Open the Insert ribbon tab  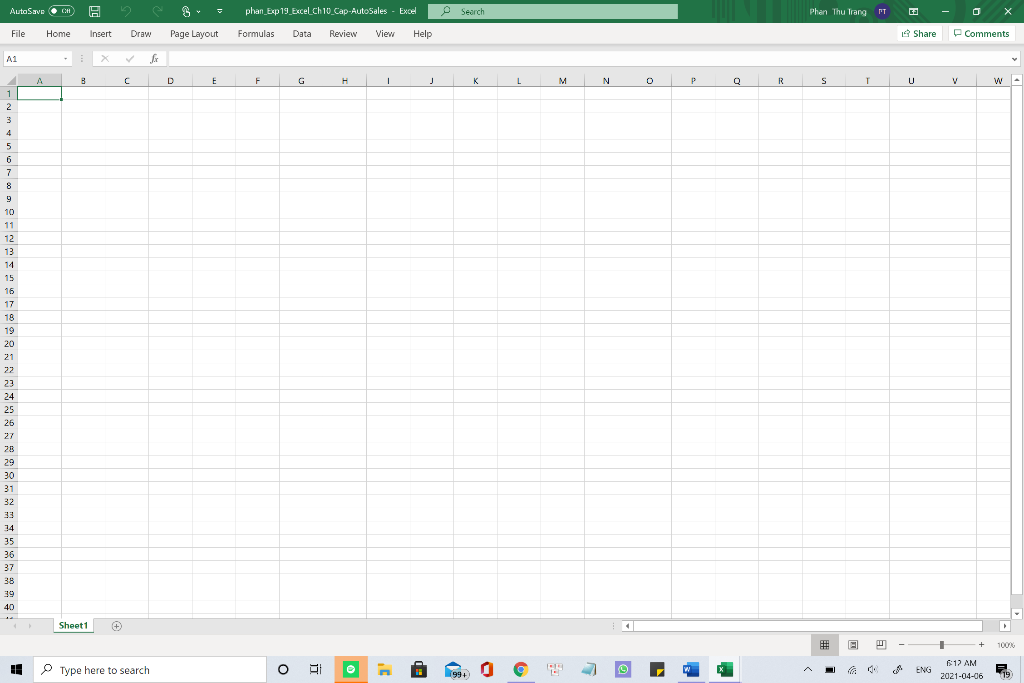click(101, 33)
